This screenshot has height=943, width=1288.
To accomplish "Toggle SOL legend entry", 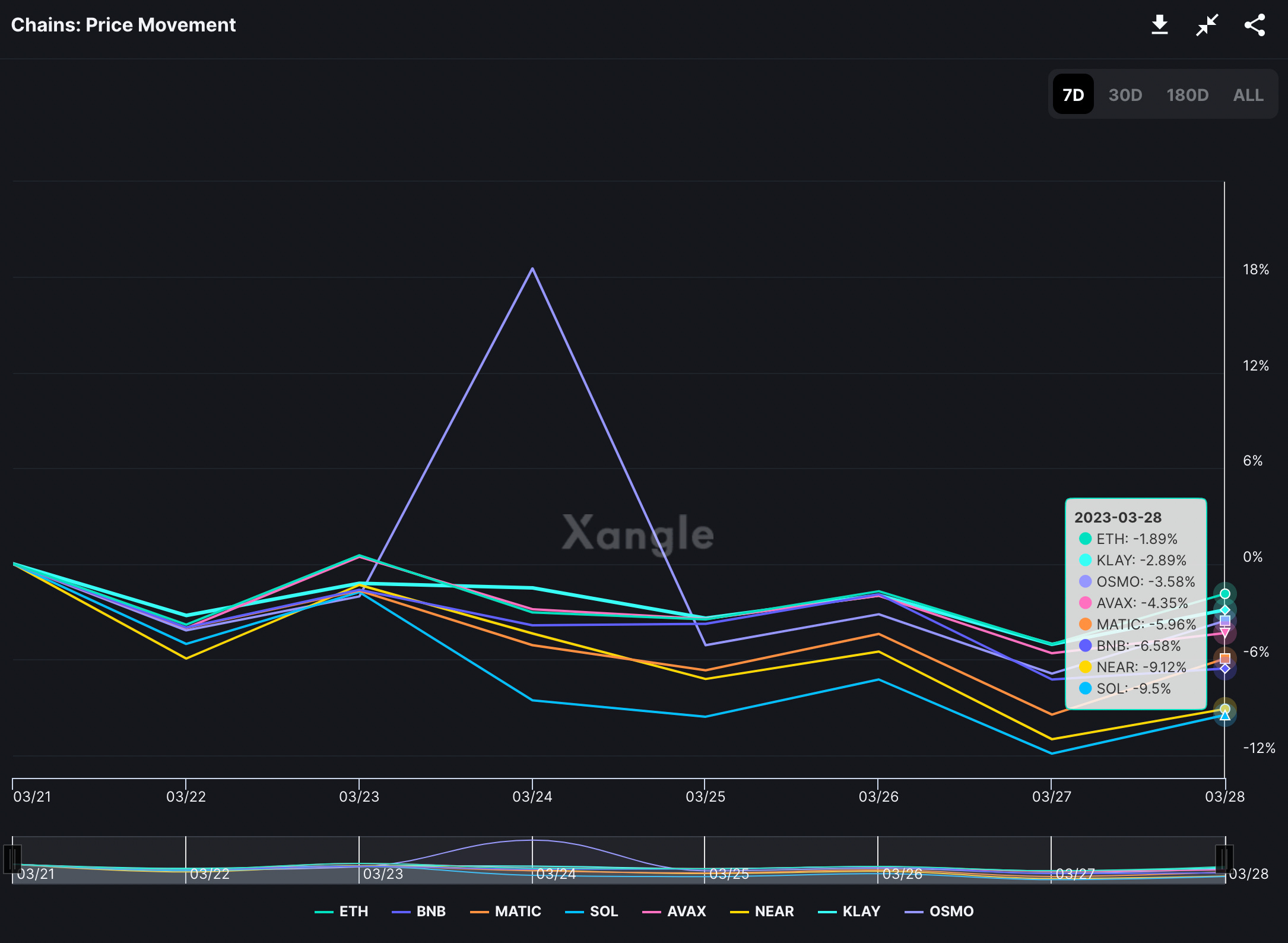I will coord(592,911).
